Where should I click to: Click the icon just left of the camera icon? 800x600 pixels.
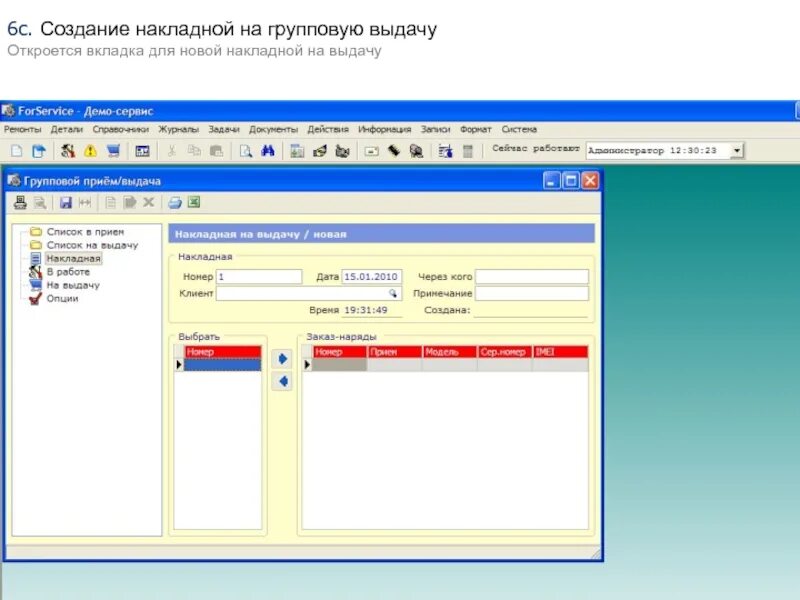[320, 151]
